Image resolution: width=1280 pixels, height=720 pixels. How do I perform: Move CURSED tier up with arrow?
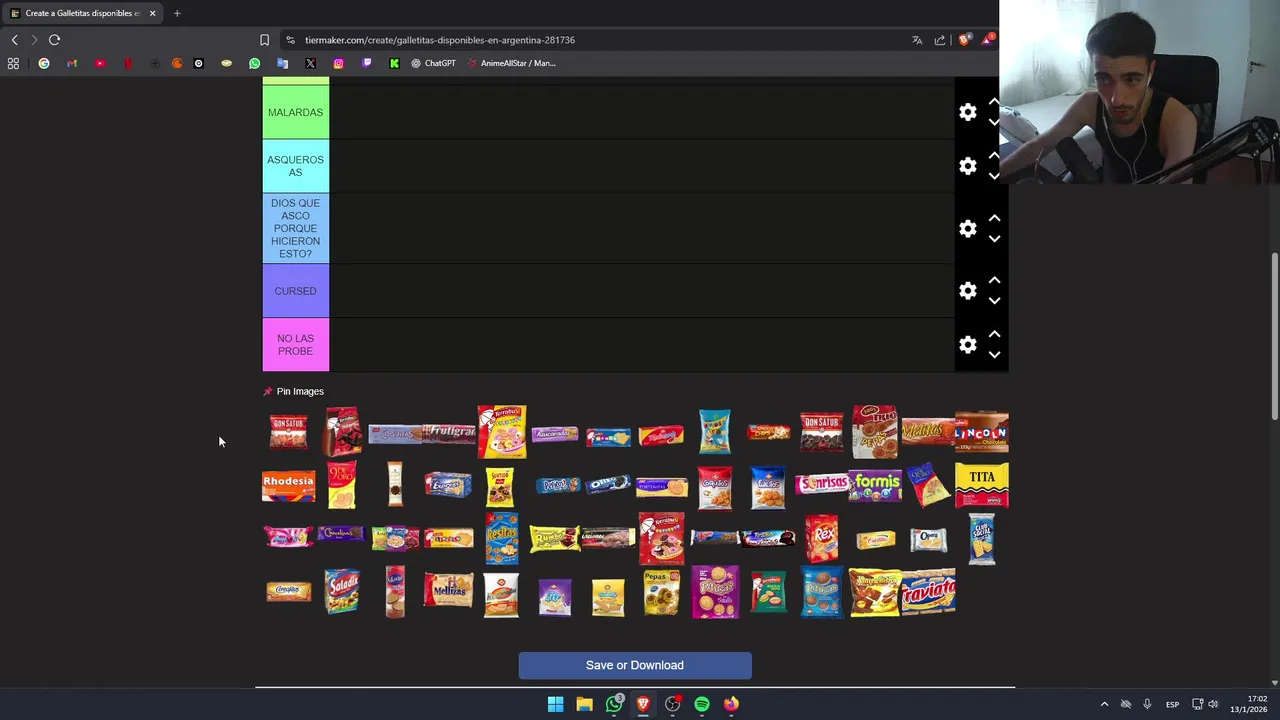[x=994, y=280]
